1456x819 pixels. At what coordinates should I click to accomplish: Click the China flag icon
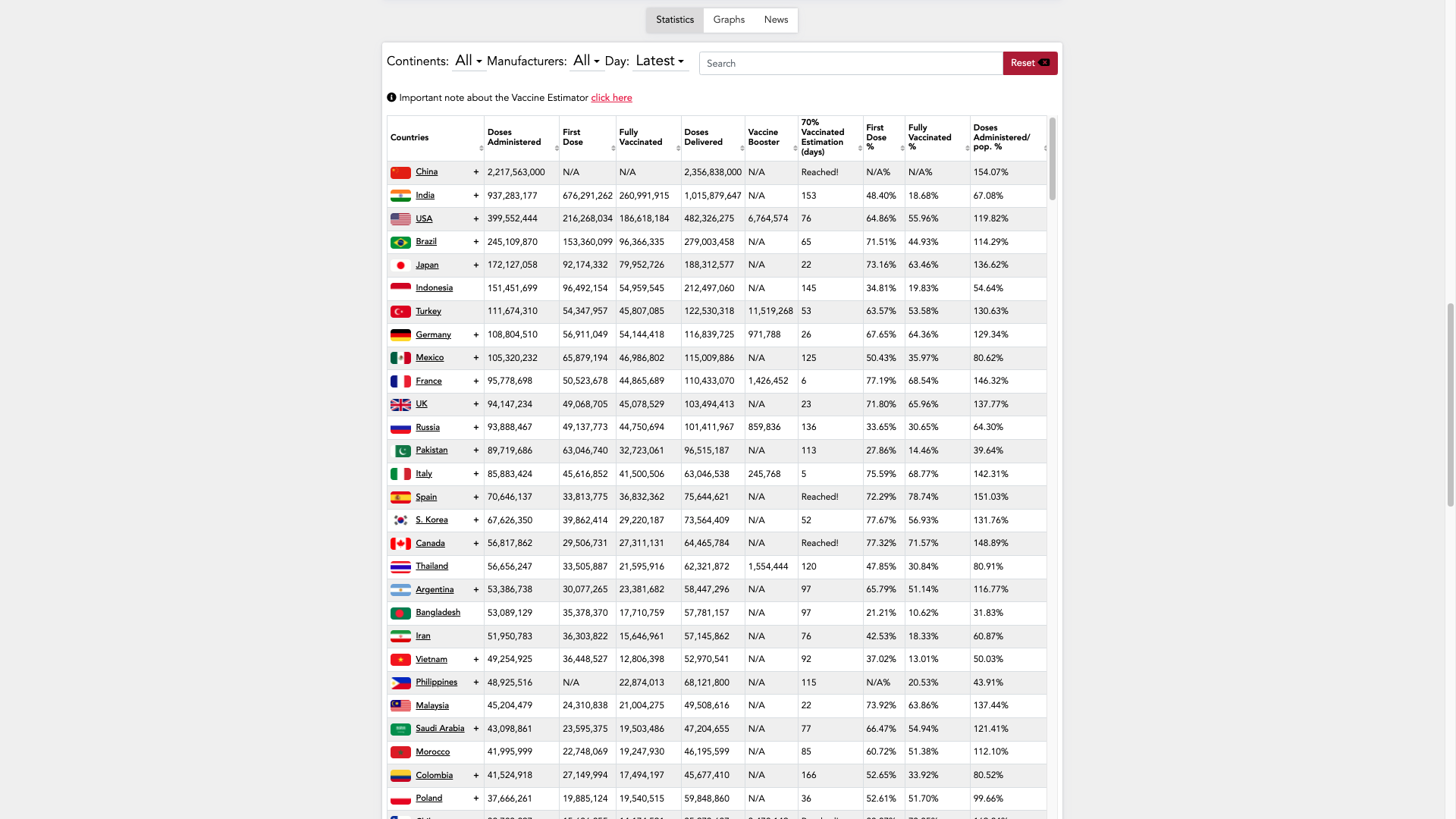[400, 173]
